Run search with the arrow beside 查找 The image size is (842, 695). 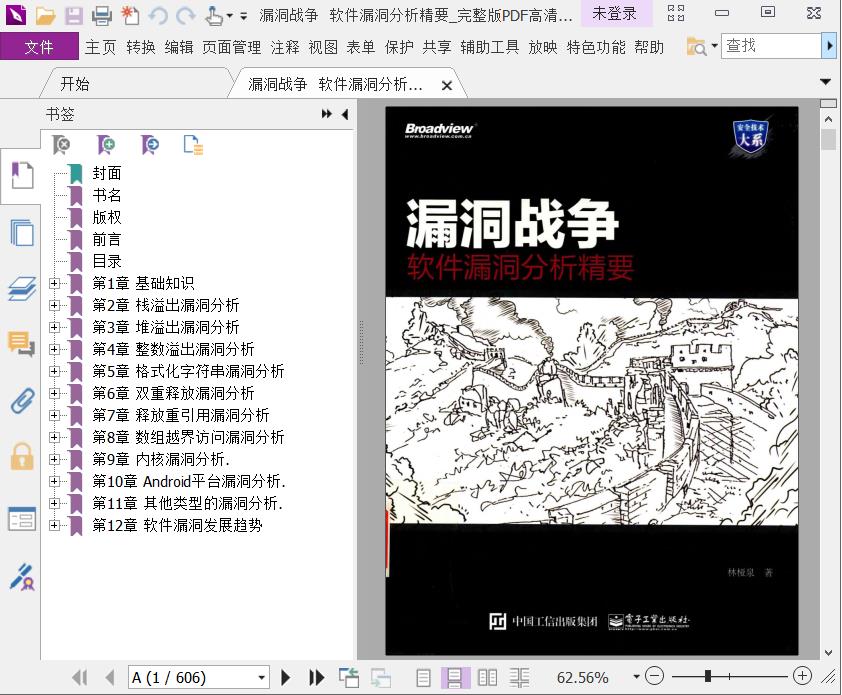click(x=829, y=47)
